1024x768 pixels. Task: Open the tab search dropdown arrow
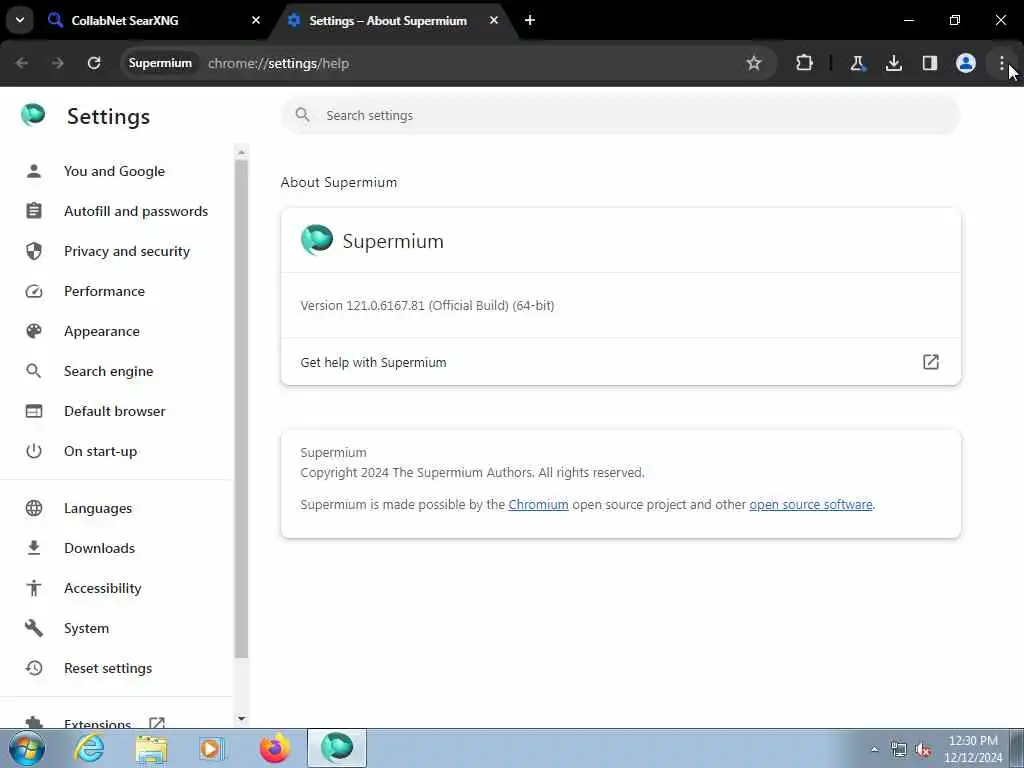tap(20, 20)
